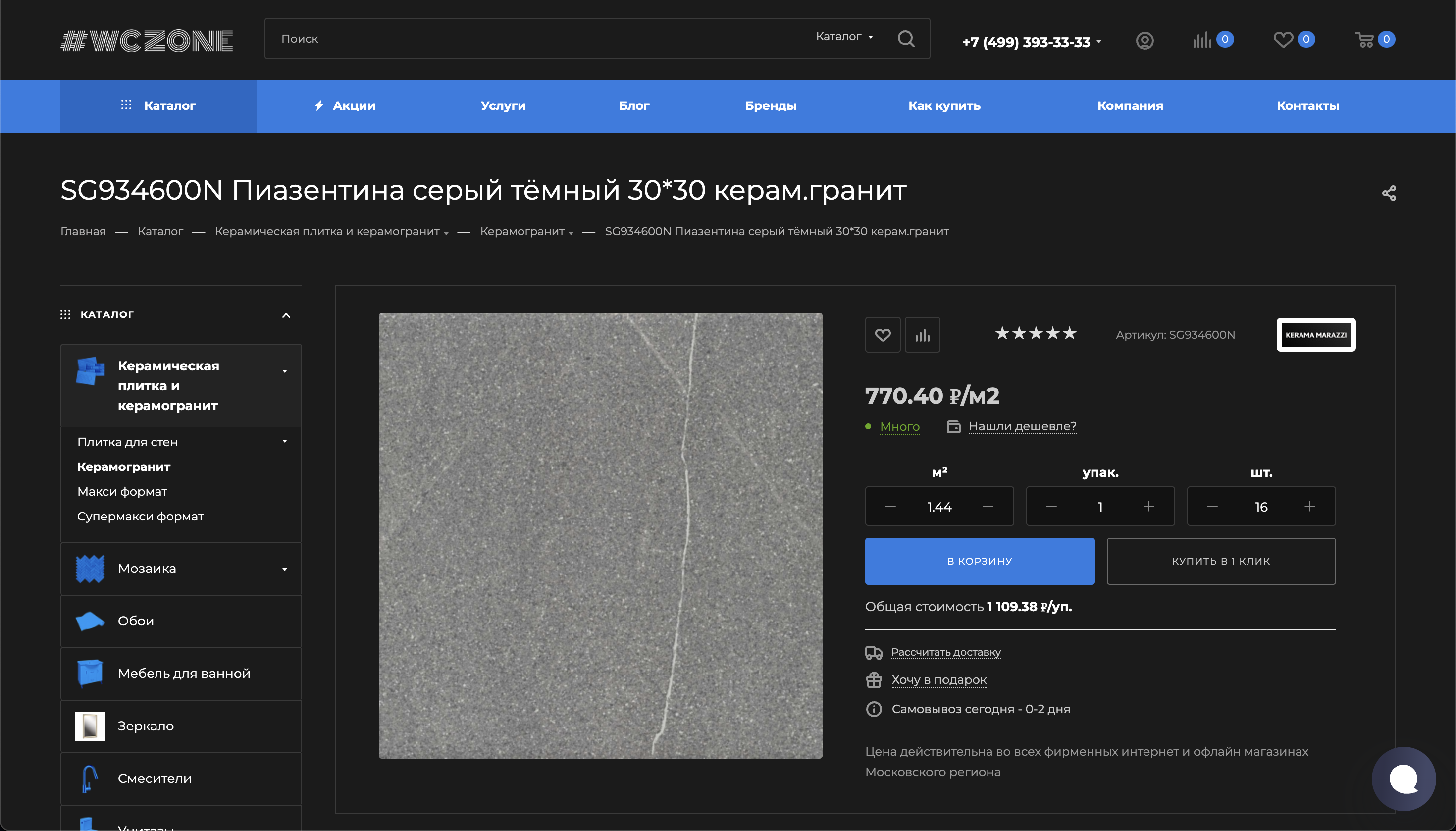Click the gray tile product image
1456x831 pixels.
600,535
